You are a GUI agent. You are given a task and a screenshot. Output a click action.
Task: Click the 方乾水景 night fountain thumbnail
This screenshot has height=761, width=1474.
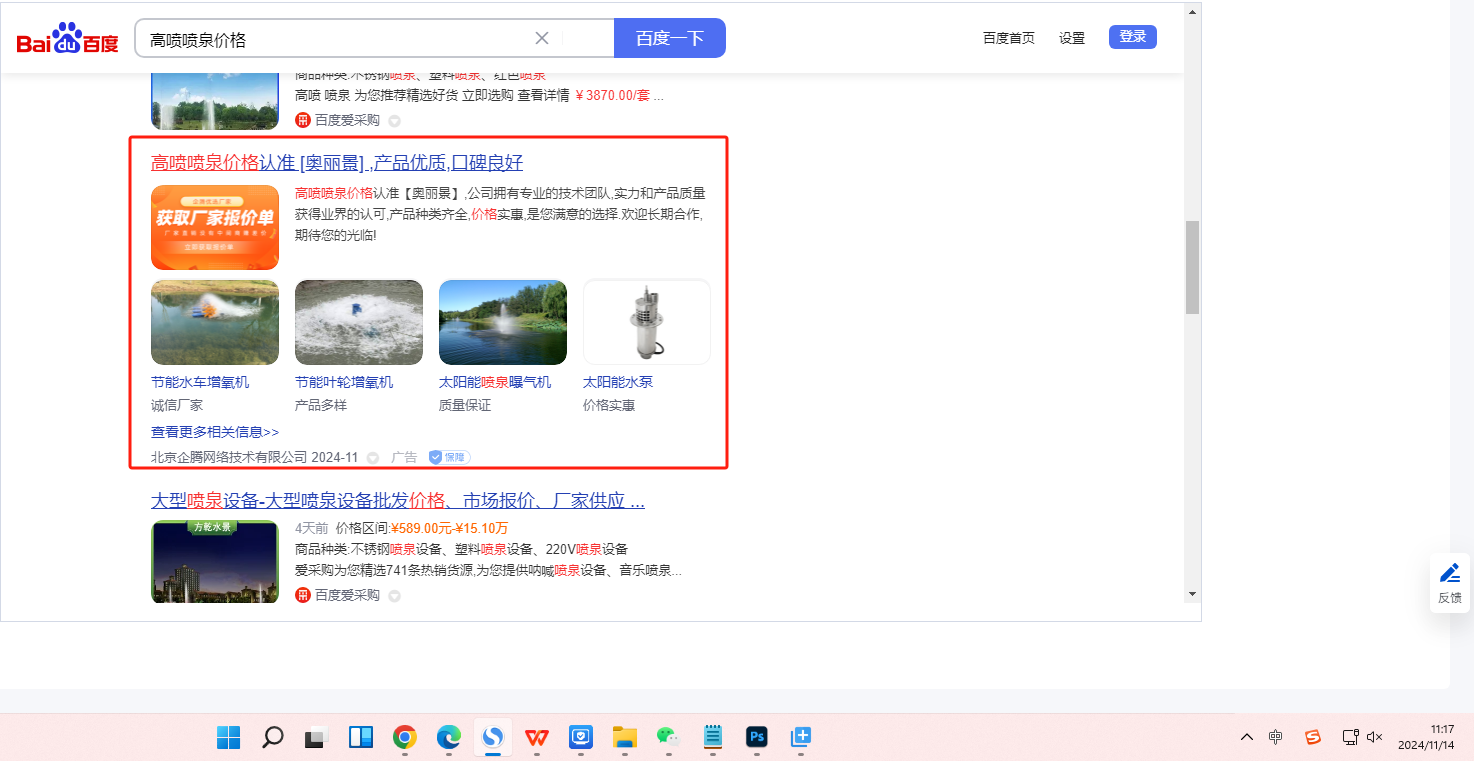[215, 562]
